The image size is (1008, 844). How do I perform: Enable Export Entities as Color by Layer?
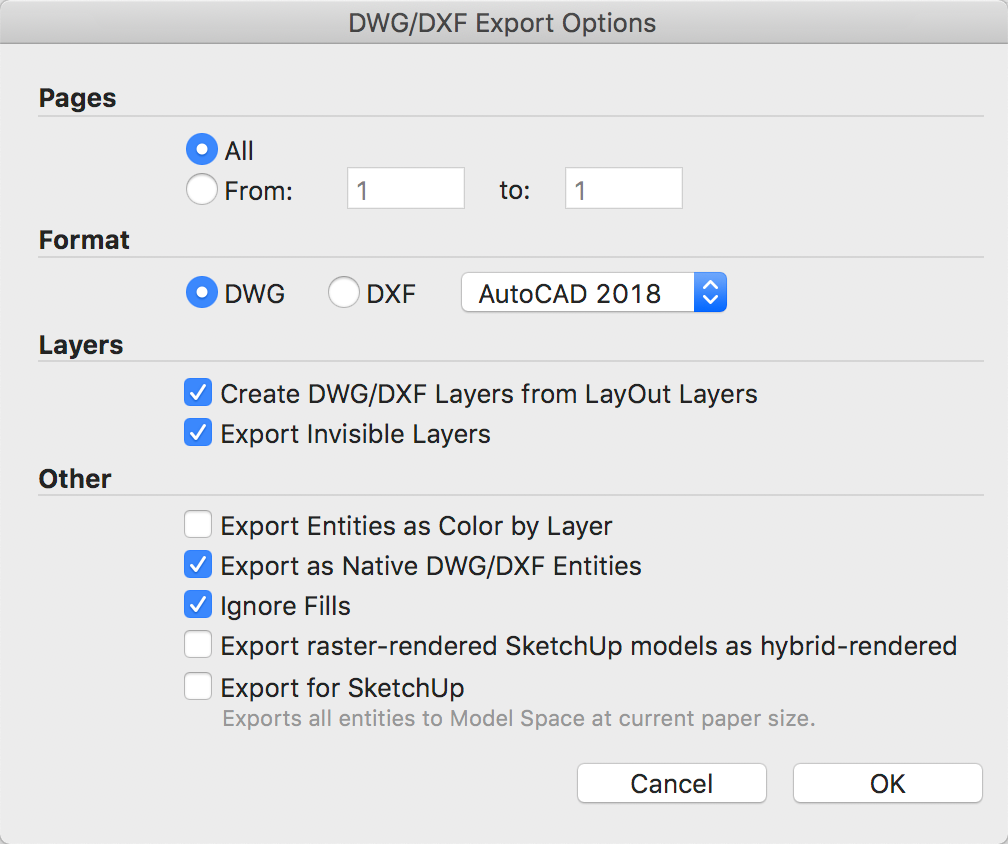198,525
